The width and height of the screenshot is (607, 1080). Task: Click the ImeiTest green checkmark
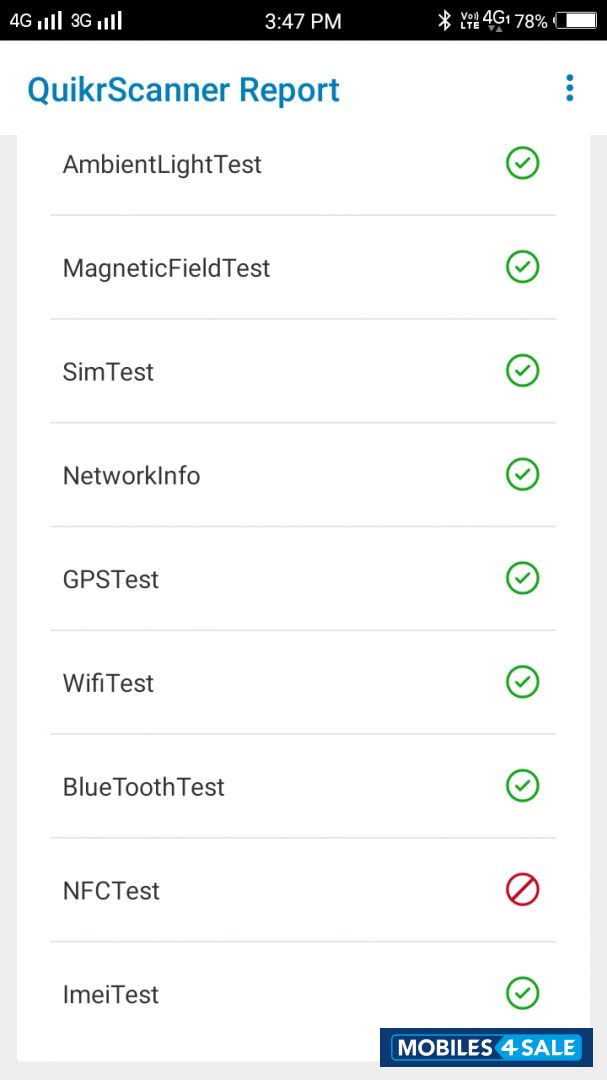pos(522,993)
